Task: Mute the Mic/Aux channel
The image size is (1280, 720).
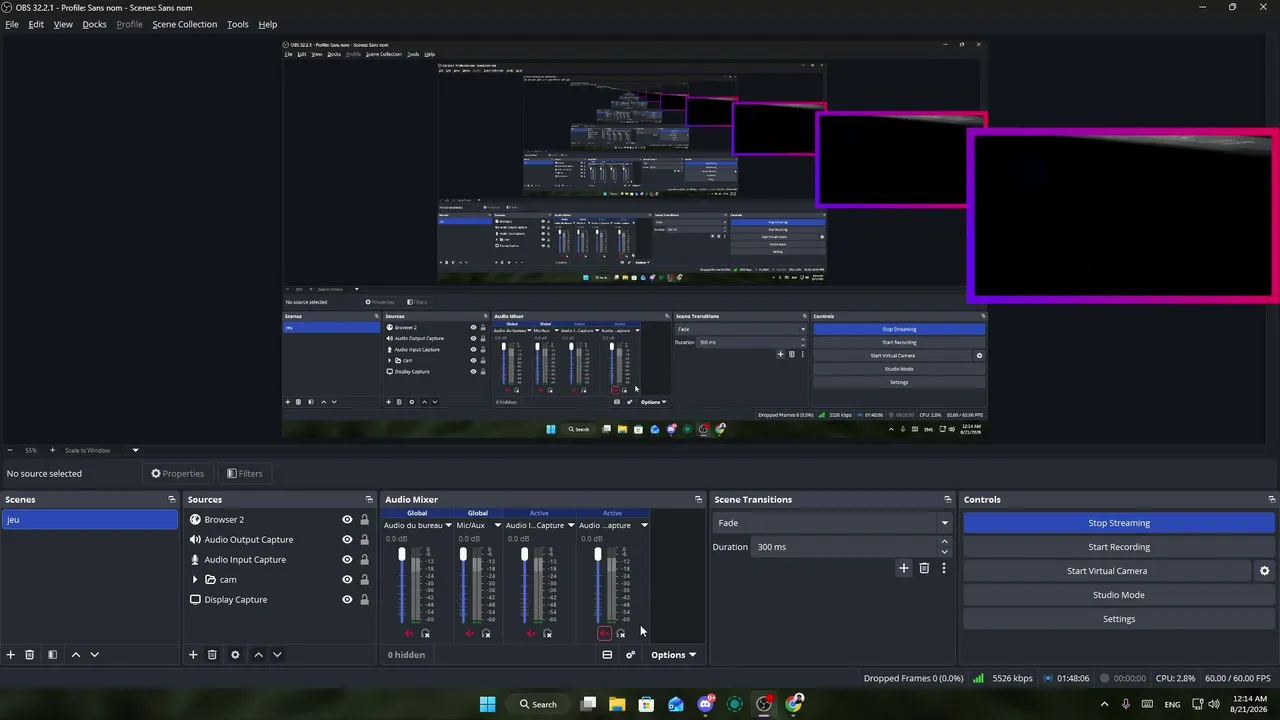Action: 469,634
